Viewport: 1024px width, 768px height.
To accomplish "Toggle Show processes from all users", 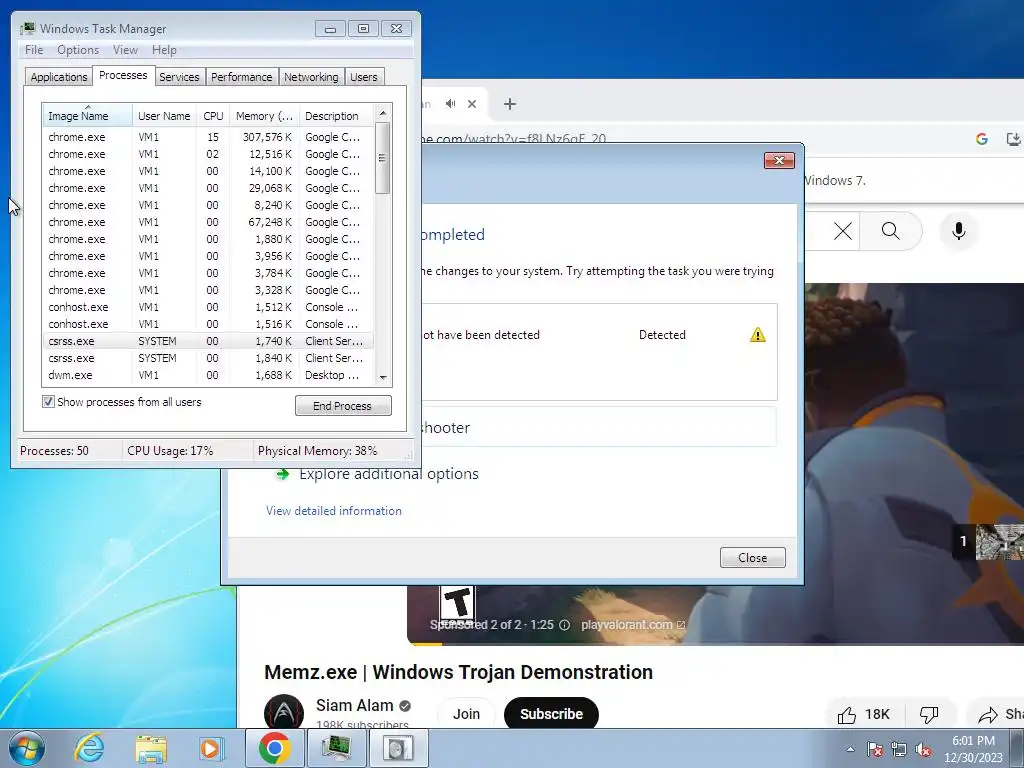I will tap(48, 402).
